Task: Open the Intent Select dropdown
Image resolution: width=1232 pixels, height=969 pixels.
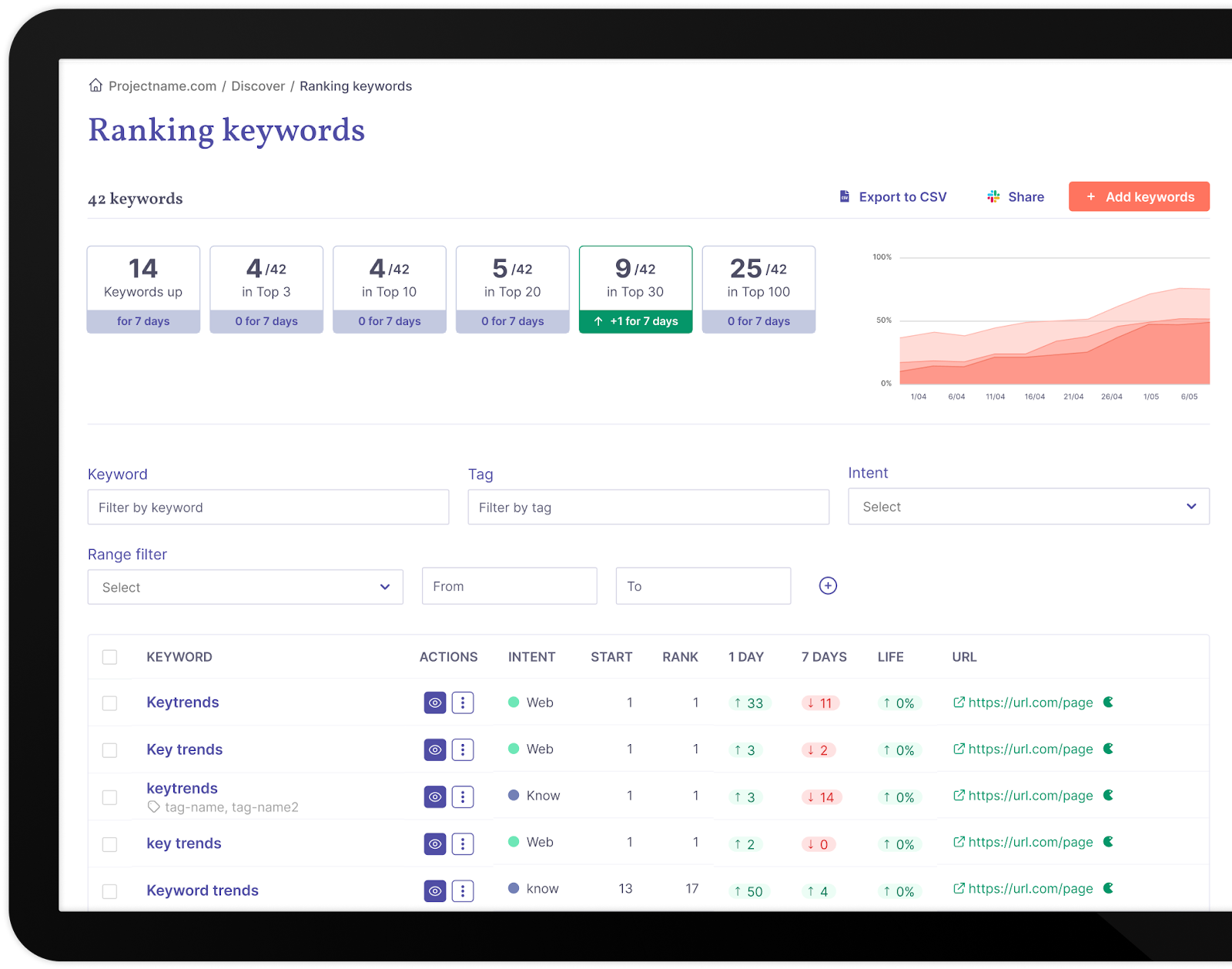Action: pos(1029,507)
